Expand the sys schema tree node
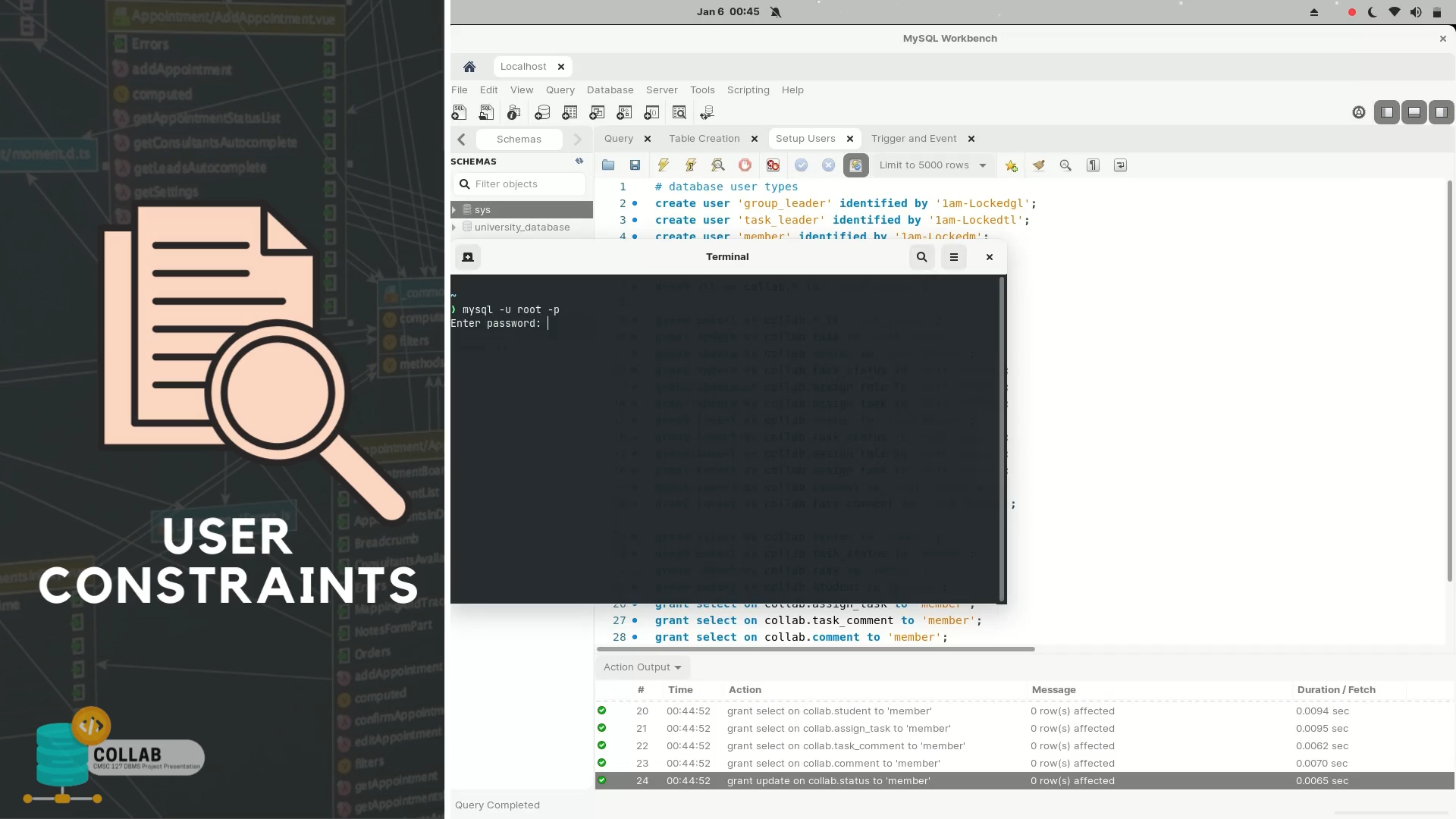The width and height of the screenshot is (1456, 819). pyautogui.click(x=454, y=210)
